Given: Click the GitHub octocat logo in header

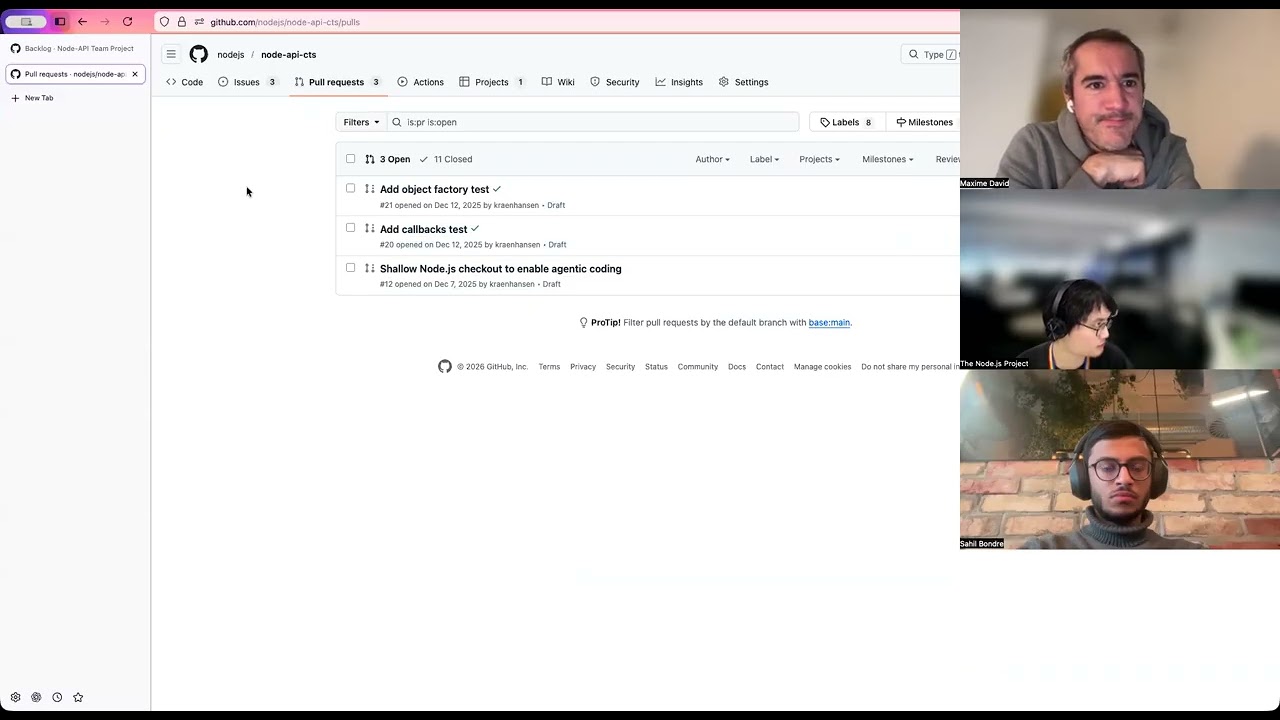Looking at the screenshot, I should [199, 54].
